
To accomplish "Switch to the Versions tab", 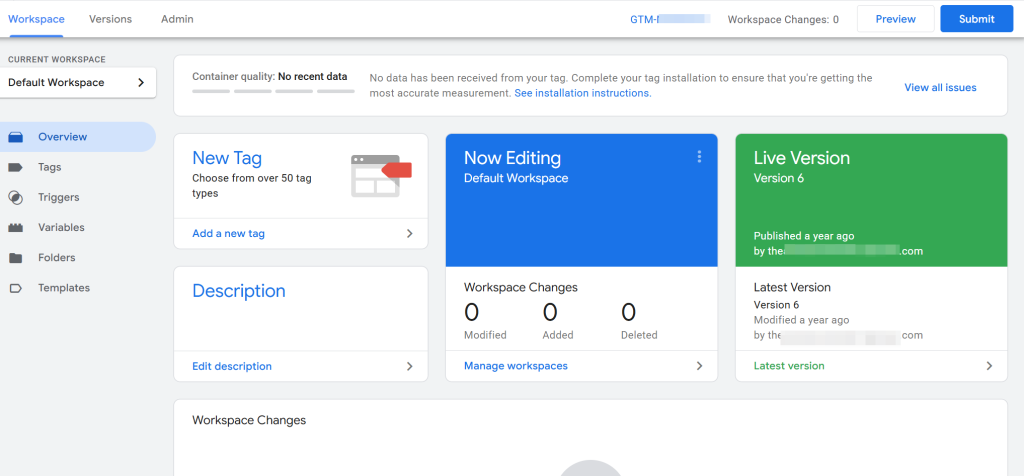I will pyautogui.click(x=110, y=19).
